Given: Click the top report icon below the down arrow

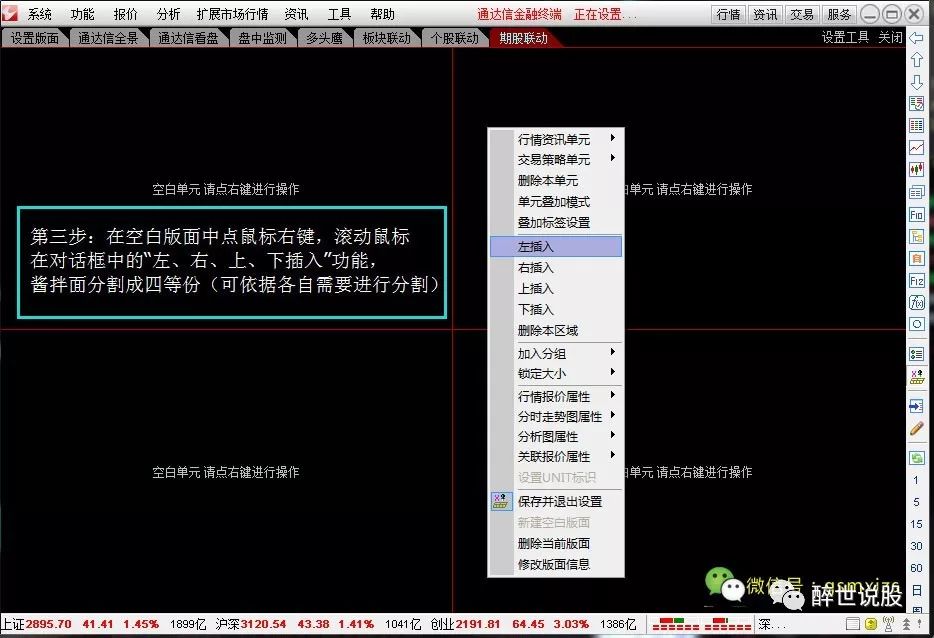Looking at the screenshot, I should click(917, 104).
